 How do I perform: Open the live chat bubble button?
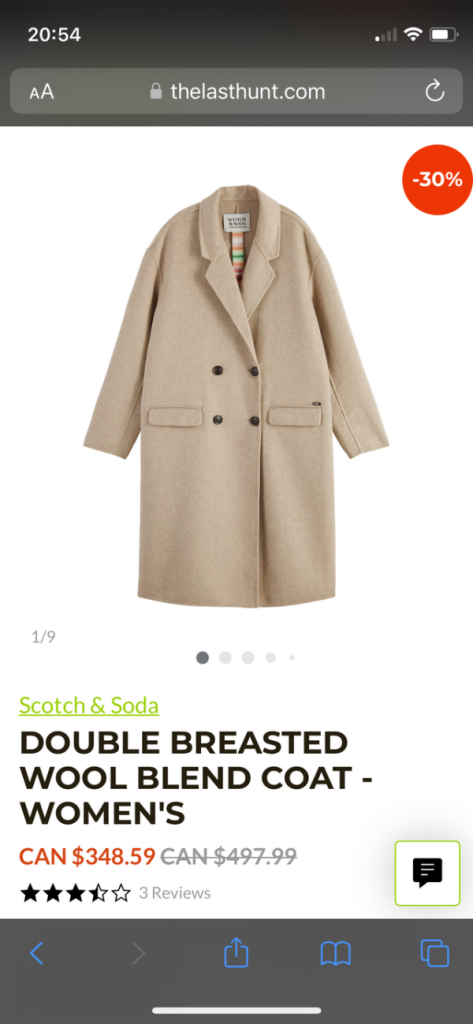pyautogui.click(x=427, y=872)
